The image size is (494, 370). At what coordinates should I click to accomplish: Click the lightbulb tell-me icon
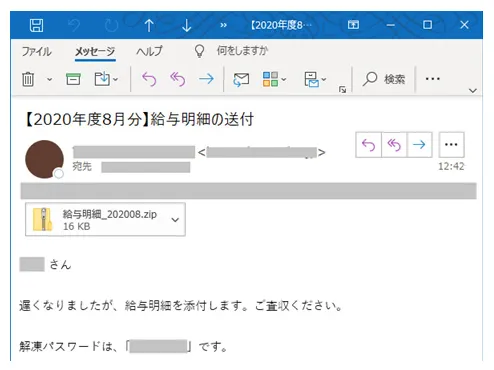pos(199,51)
